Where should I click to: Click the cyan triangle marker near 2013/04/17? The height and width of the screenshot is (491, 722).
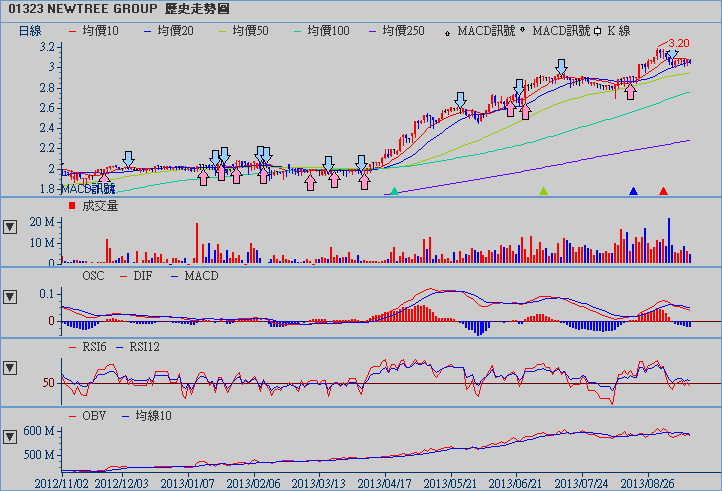click(395, 190)
